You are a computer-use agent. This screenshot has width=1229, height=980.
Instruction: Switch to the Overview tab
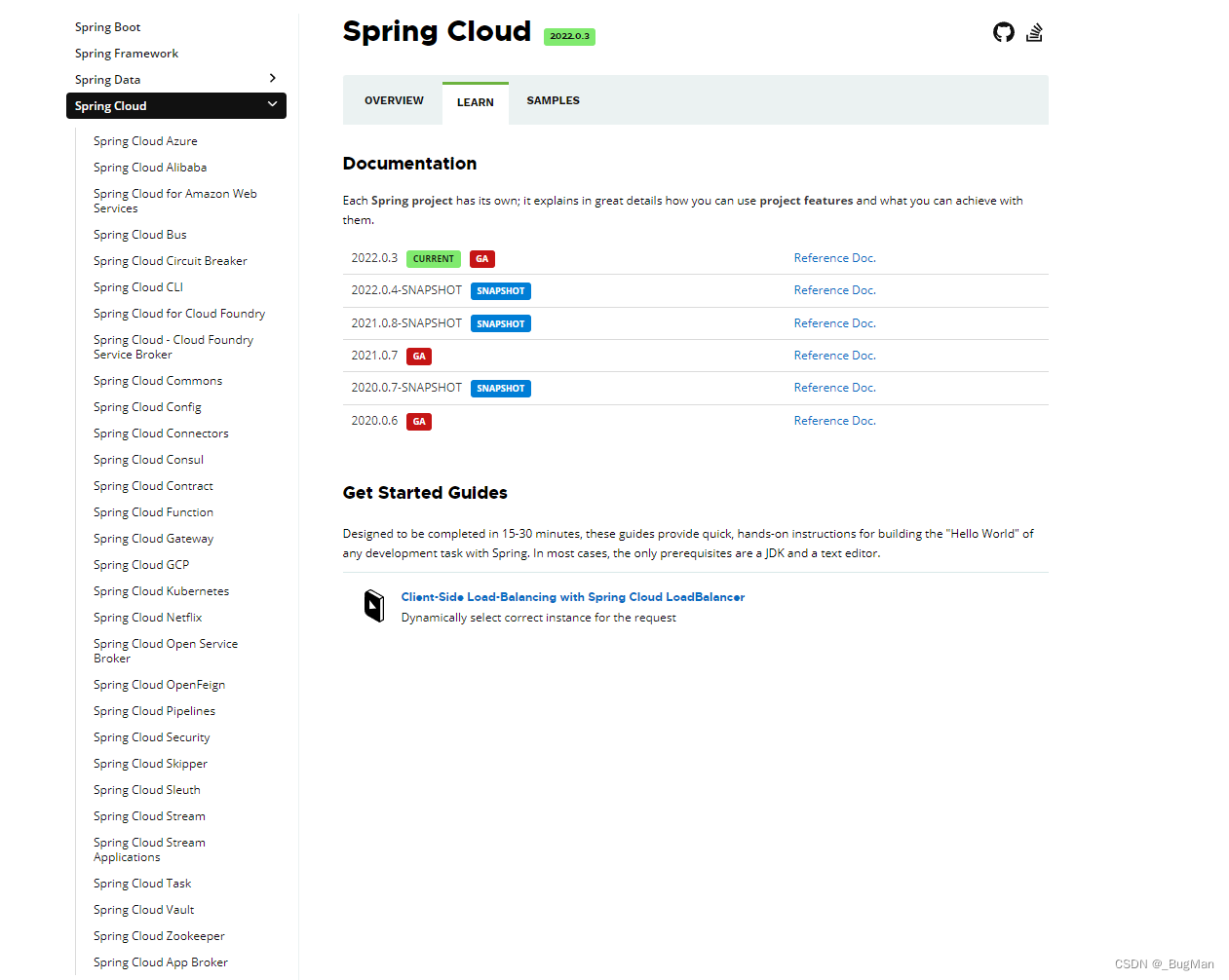(394, 100)
